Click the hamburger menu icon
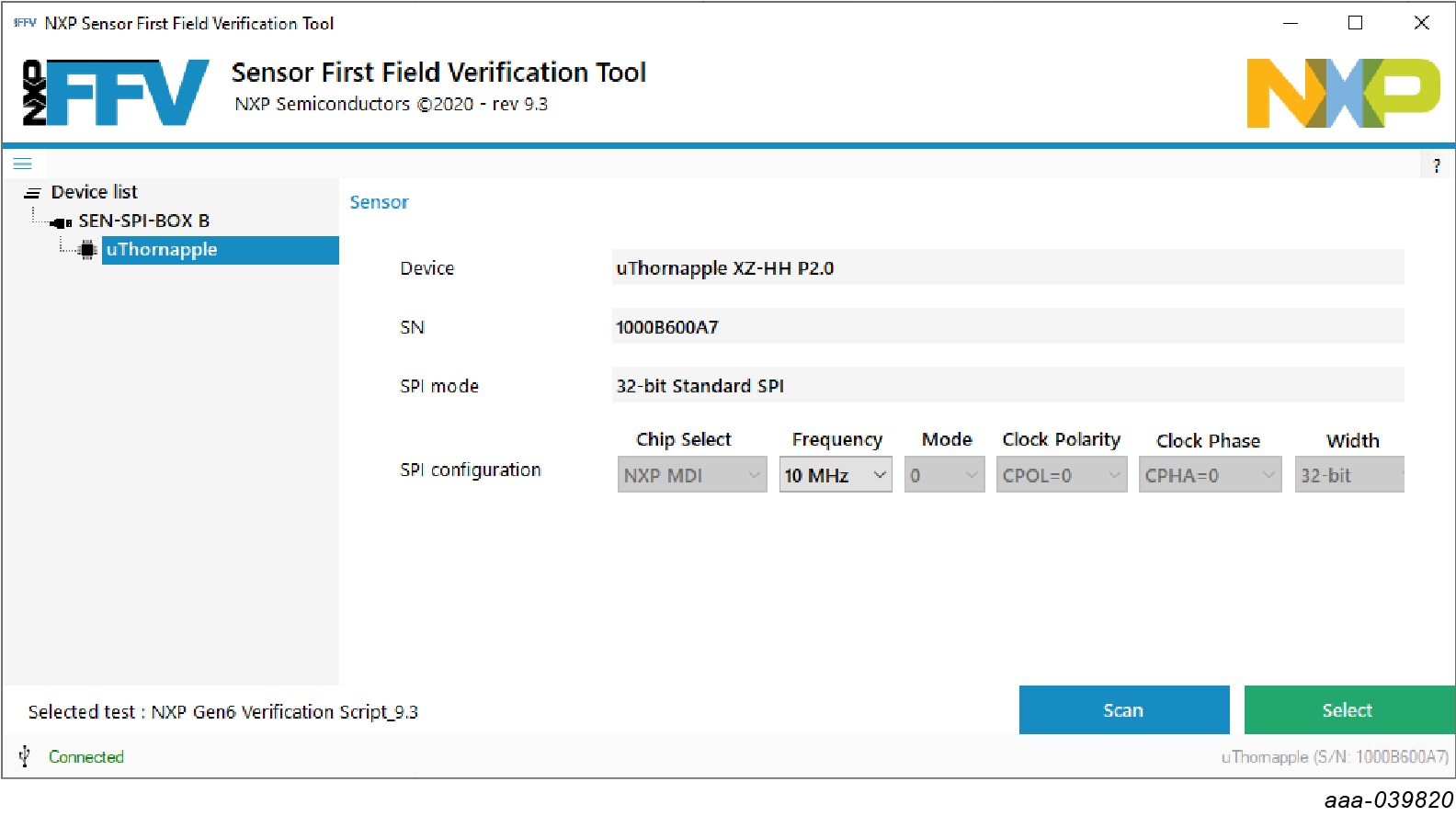The width and height of the screenshot is (1456, 816). pyautogui.click(x=23, y=164)
